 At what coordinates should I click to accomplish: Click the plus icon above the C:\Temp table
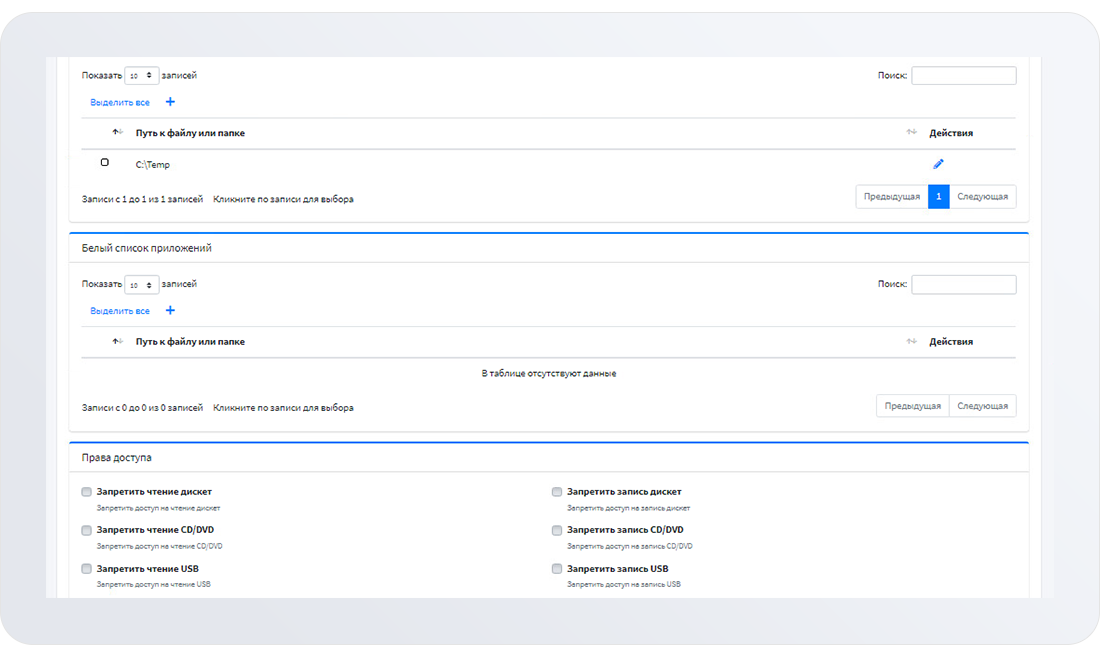tap(170, 102)
